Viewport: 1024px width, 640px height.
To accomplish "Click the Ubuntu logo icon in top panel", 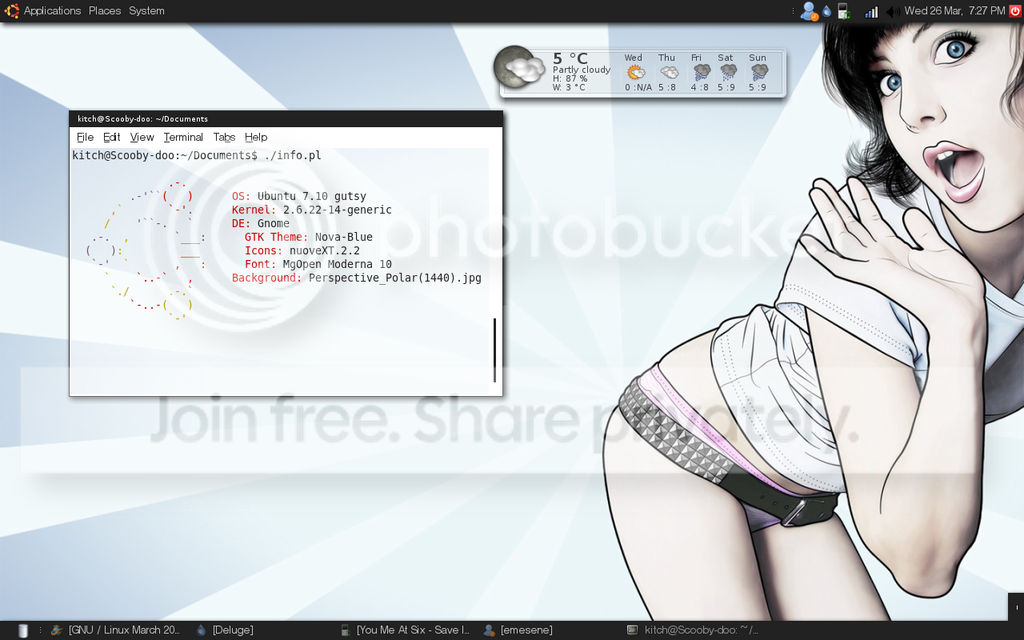I will tap(12, 10).
